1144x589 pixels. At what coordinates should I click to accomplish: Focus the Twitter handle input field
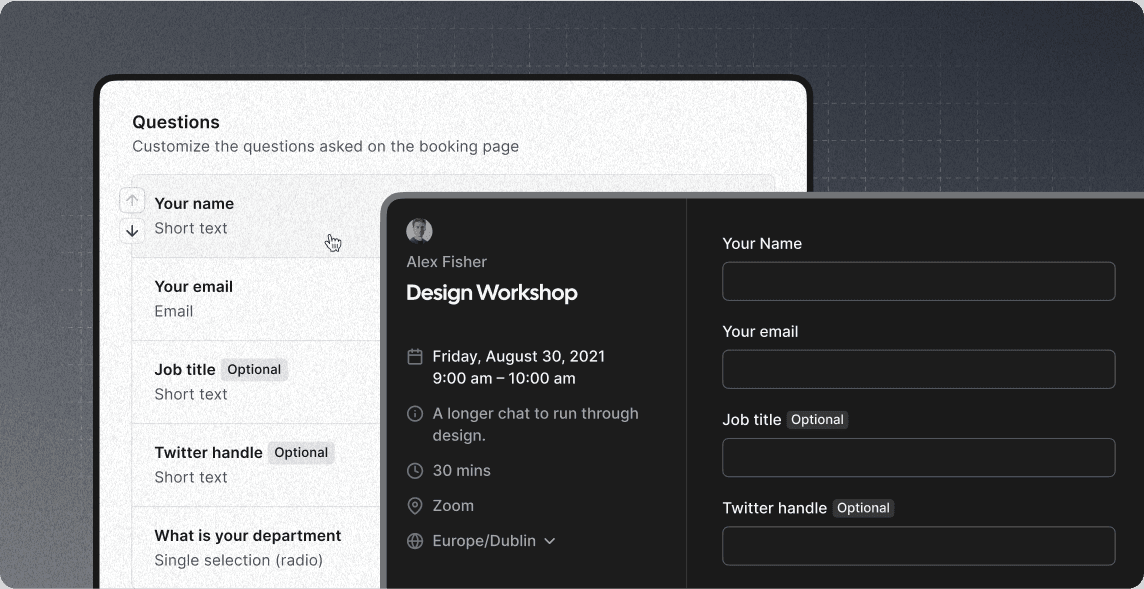point(919,546)
